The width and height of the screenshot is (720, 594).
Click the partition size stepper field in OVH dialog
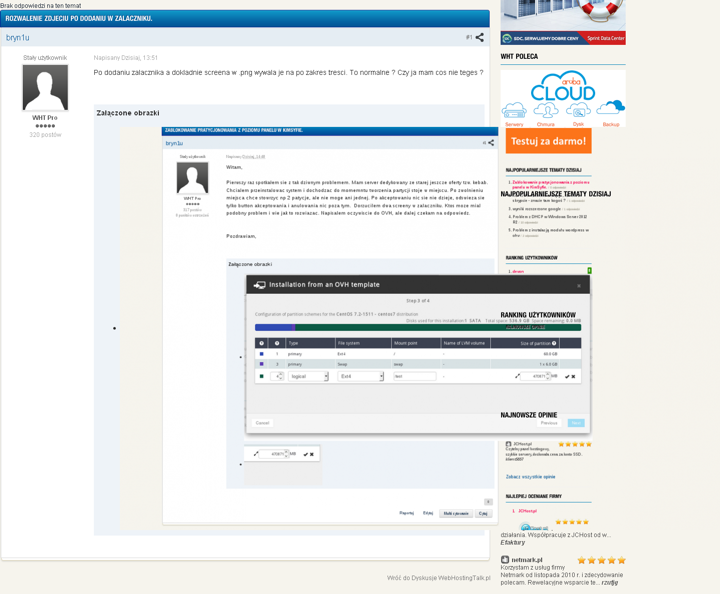coord(535,376)
